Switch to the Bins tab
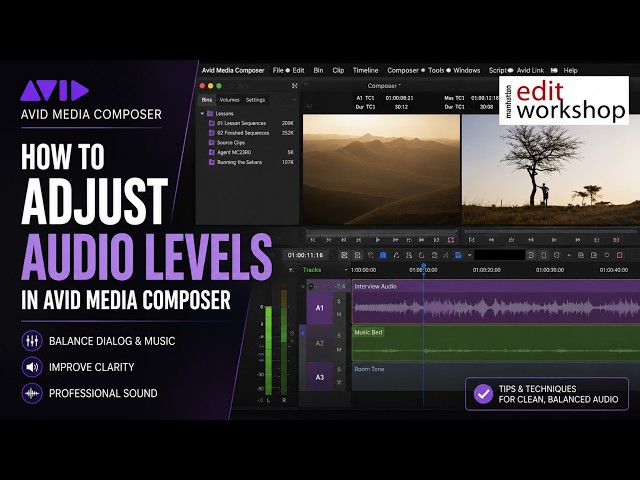The image size is (640, 480). (x=207, y=100)
